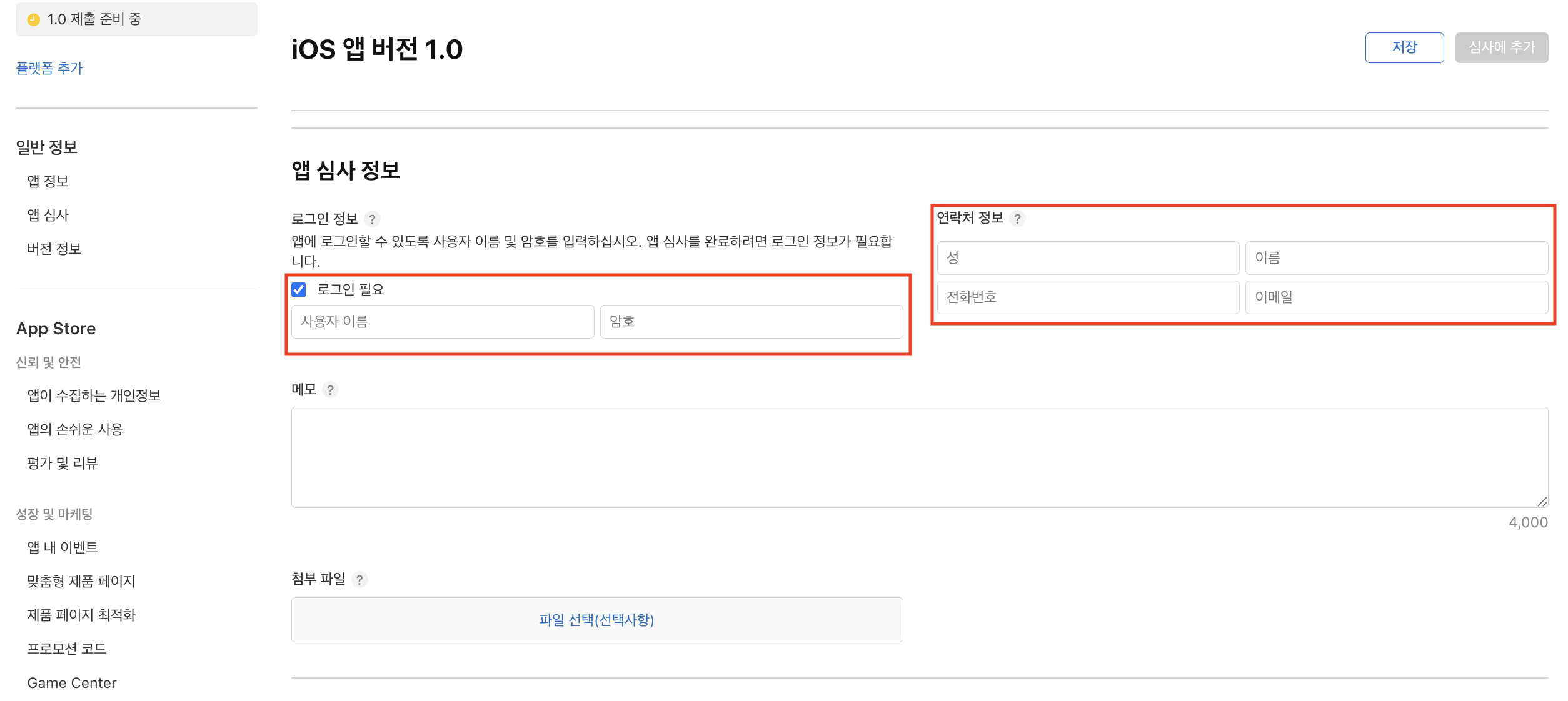Select 앱 심사 in the sidebar

click(x=48, y=215)
